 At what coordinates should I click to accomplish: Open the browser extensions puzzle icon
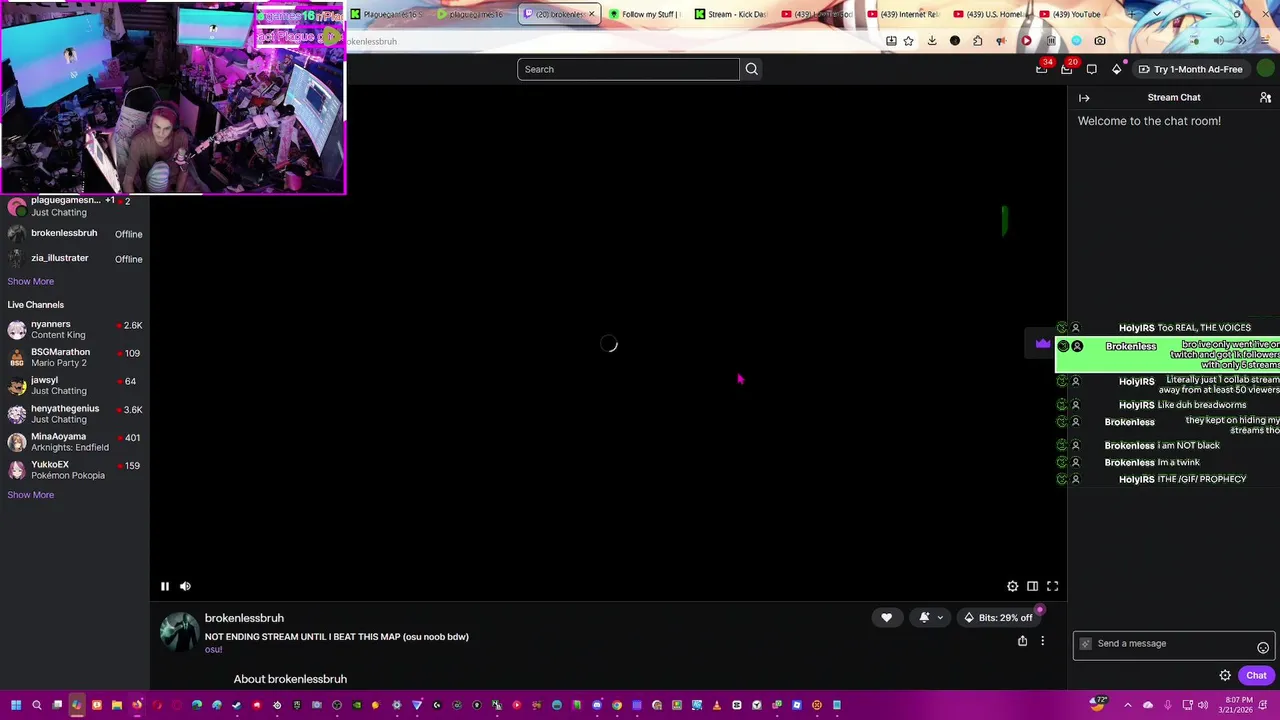[978, 41]
